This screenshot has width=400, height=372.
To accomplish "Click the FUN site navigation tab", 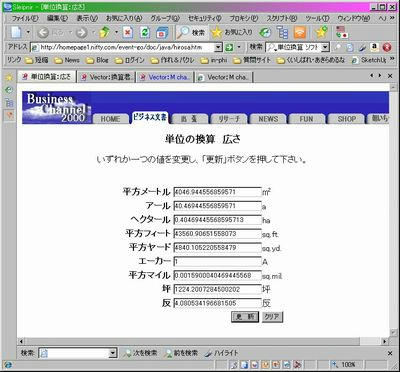I will tap(306, 119).
